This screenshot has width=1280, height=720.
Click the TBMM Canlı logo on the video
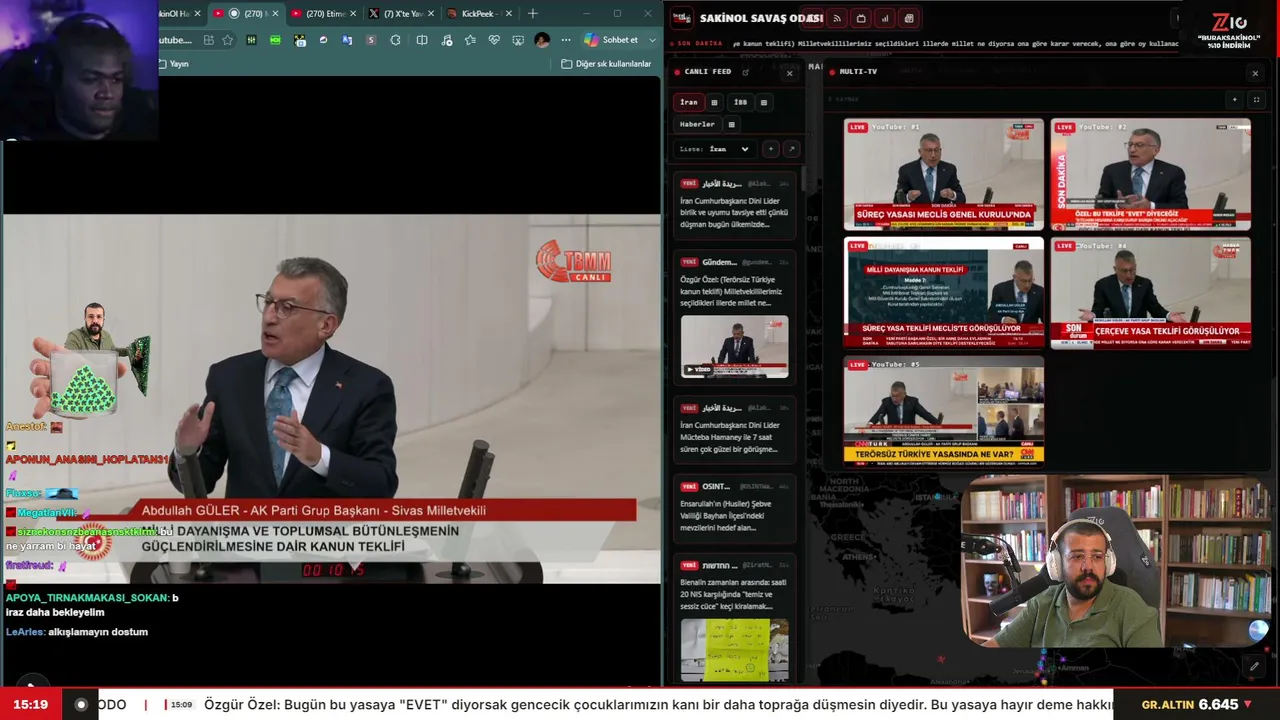click(x=573, y=261)
